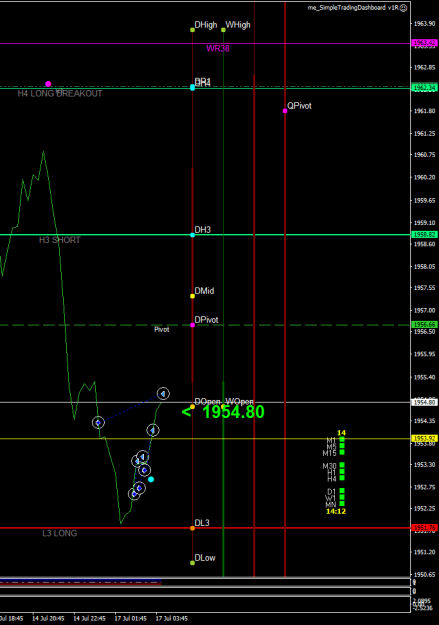This screenshot has width=439, height=625.
Task: Click the green D1 timeframe indicator square
Action: [x=342, y=491]
